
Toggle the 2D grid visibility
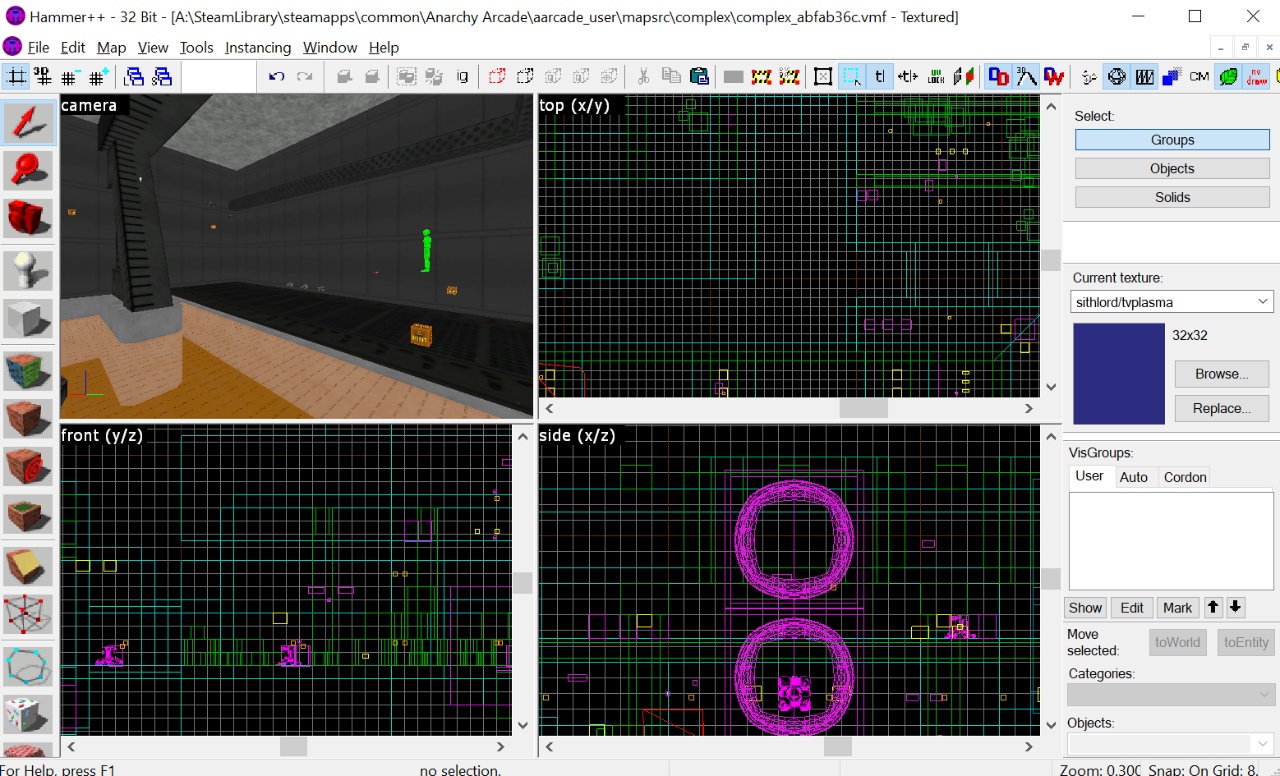tap(17, 76)
